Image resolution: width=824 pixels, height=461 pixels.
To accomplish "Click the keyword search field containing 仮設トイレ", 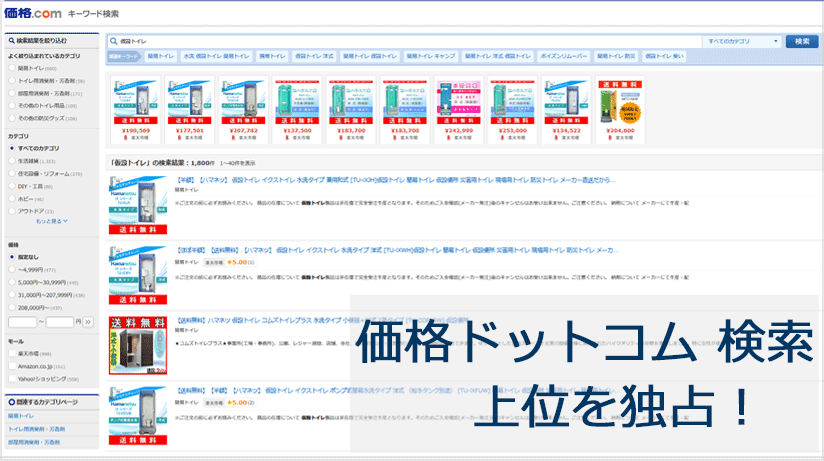I will tap(405, 41).
